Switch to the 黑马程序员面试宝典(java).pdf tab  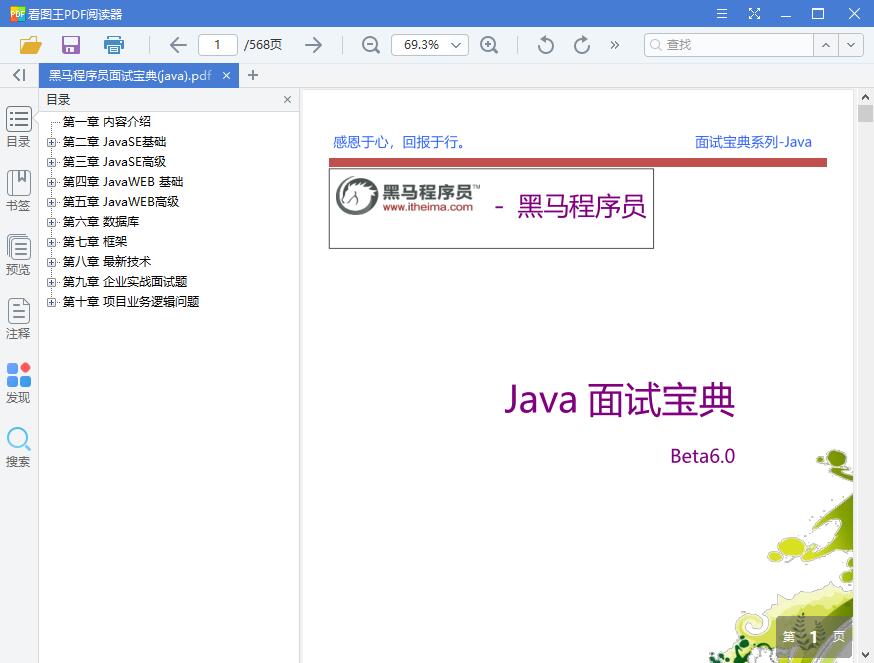pyautogui.click(x=130, y=75)
